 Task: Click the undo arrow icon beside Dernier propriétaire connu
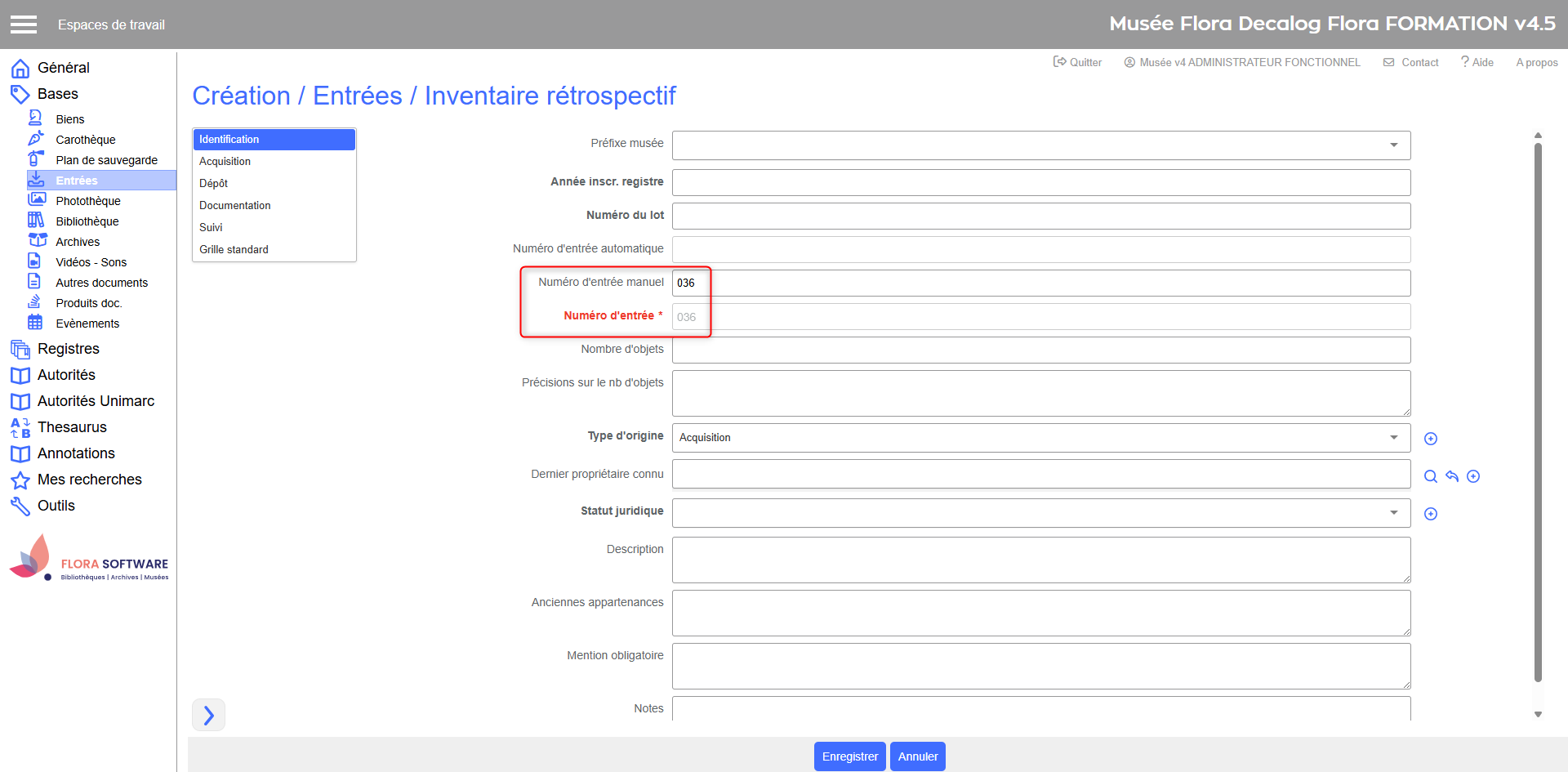[1452, 476]
